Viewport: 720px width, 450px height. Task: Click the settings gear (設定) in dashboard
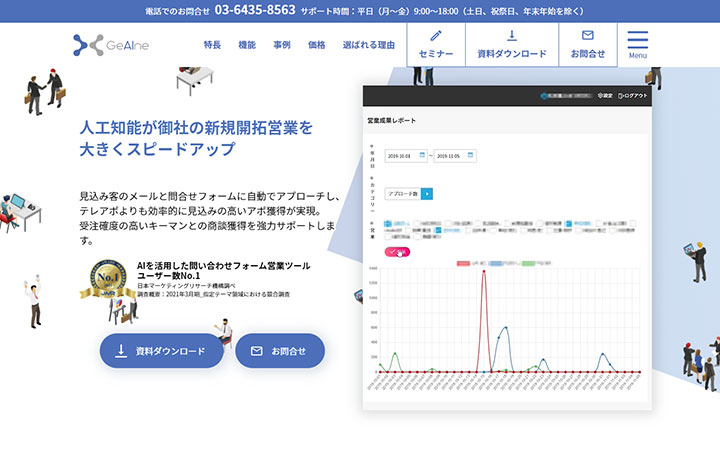click(x=604, y=96)
